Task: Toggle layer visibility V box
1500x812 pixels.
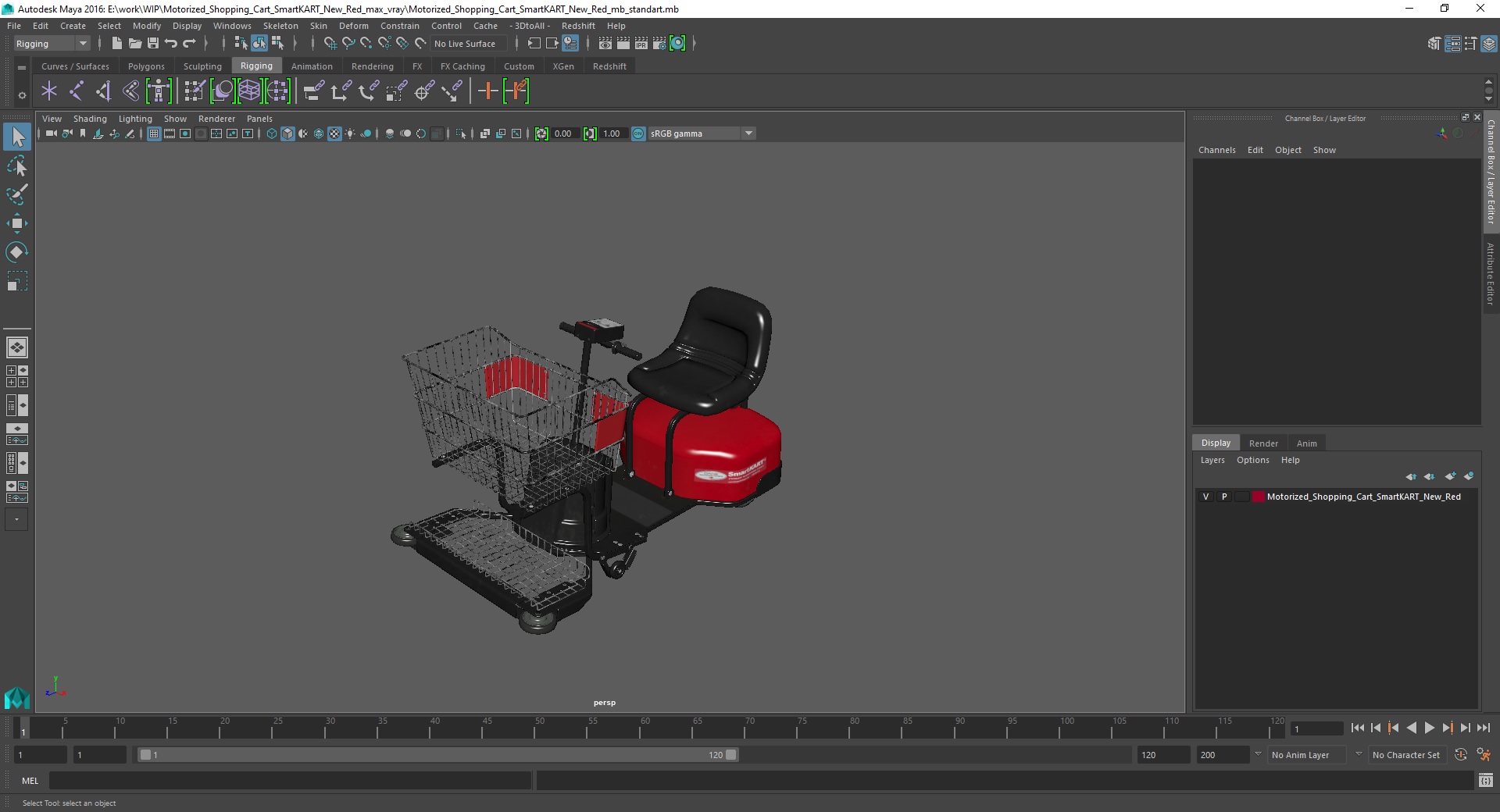Action: pos(1205,497)
